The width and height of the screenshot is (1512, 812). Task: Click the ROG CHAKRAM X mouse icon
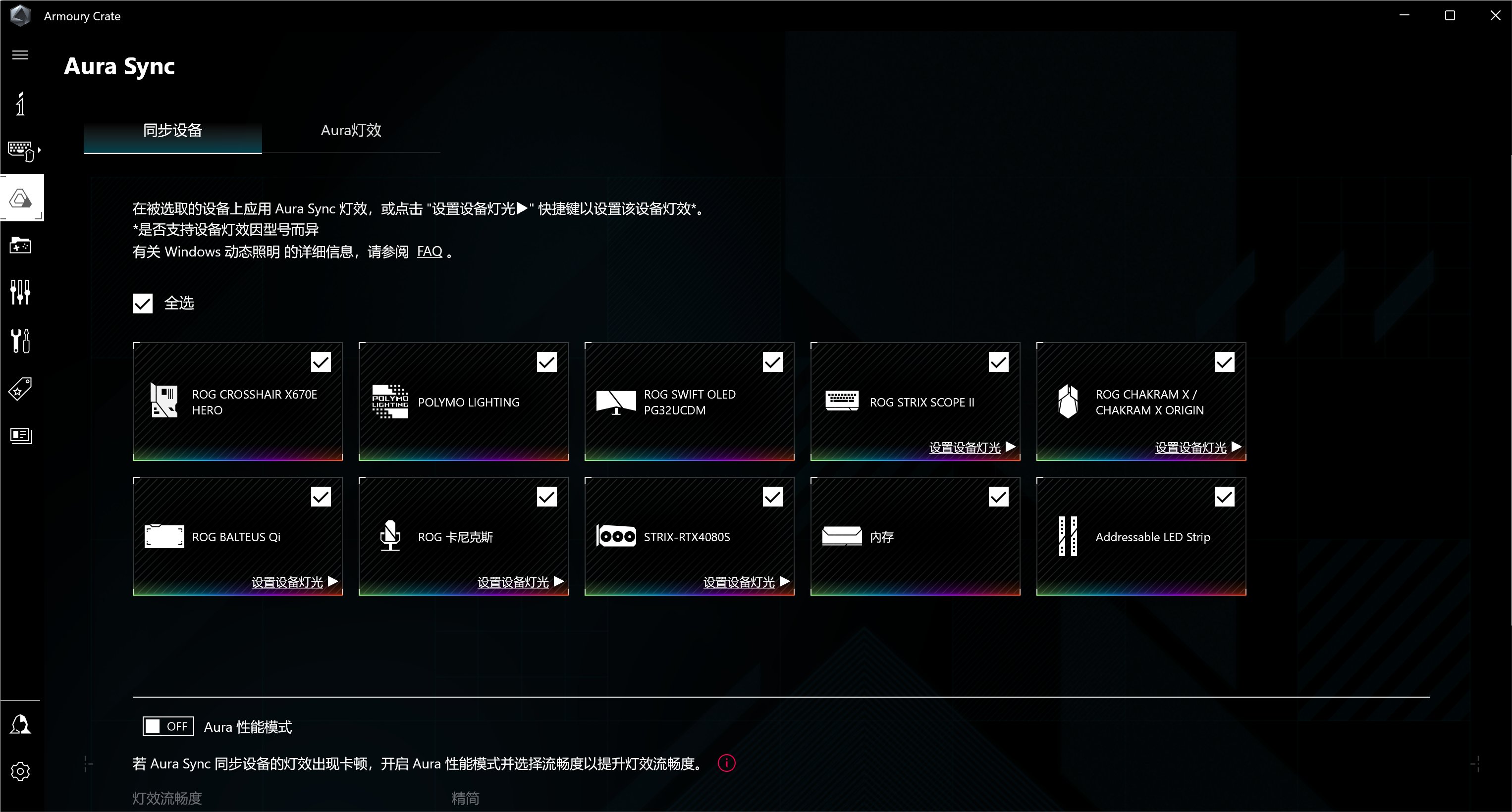click(1068, 402)
